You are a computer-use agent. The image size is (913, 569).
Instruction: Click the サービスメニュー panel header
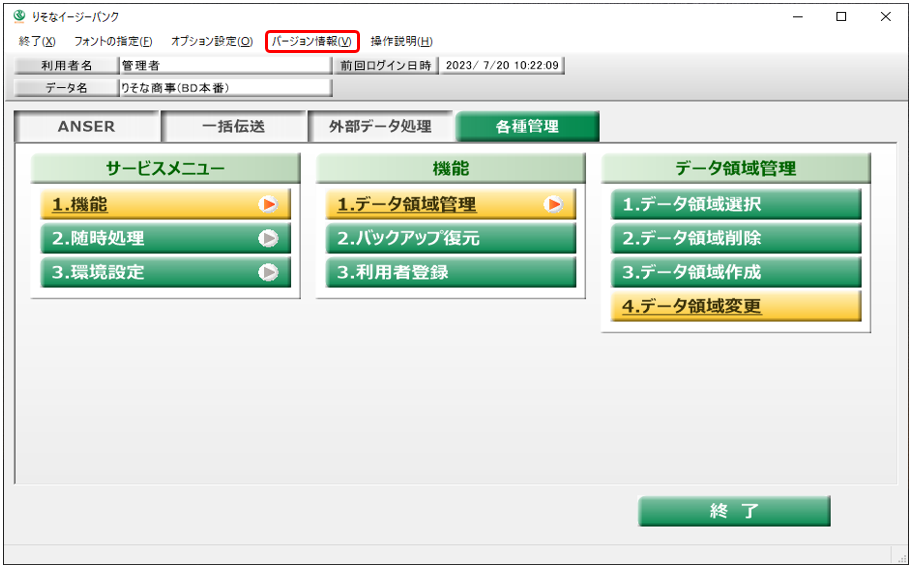[x=165, y=168]
